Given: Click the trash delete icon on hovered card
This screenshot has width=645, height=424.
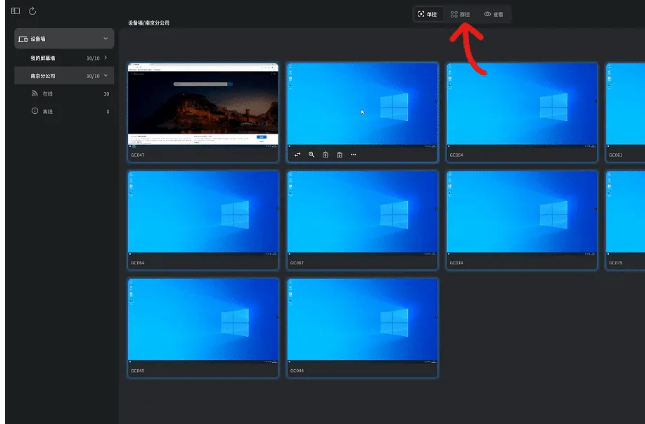Looking at the screenshot, I should pyautogui.click(x=339, y=155).
